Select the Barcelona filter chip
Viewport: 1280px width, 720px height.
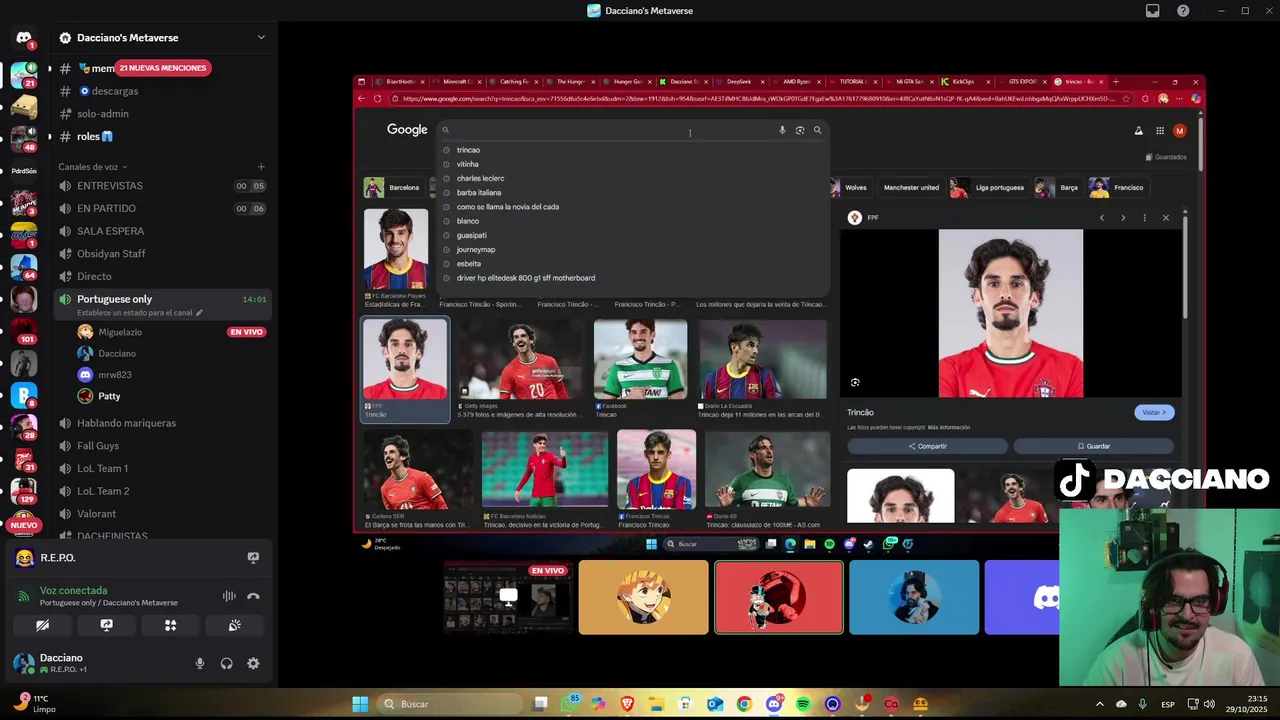click(394, 188)
